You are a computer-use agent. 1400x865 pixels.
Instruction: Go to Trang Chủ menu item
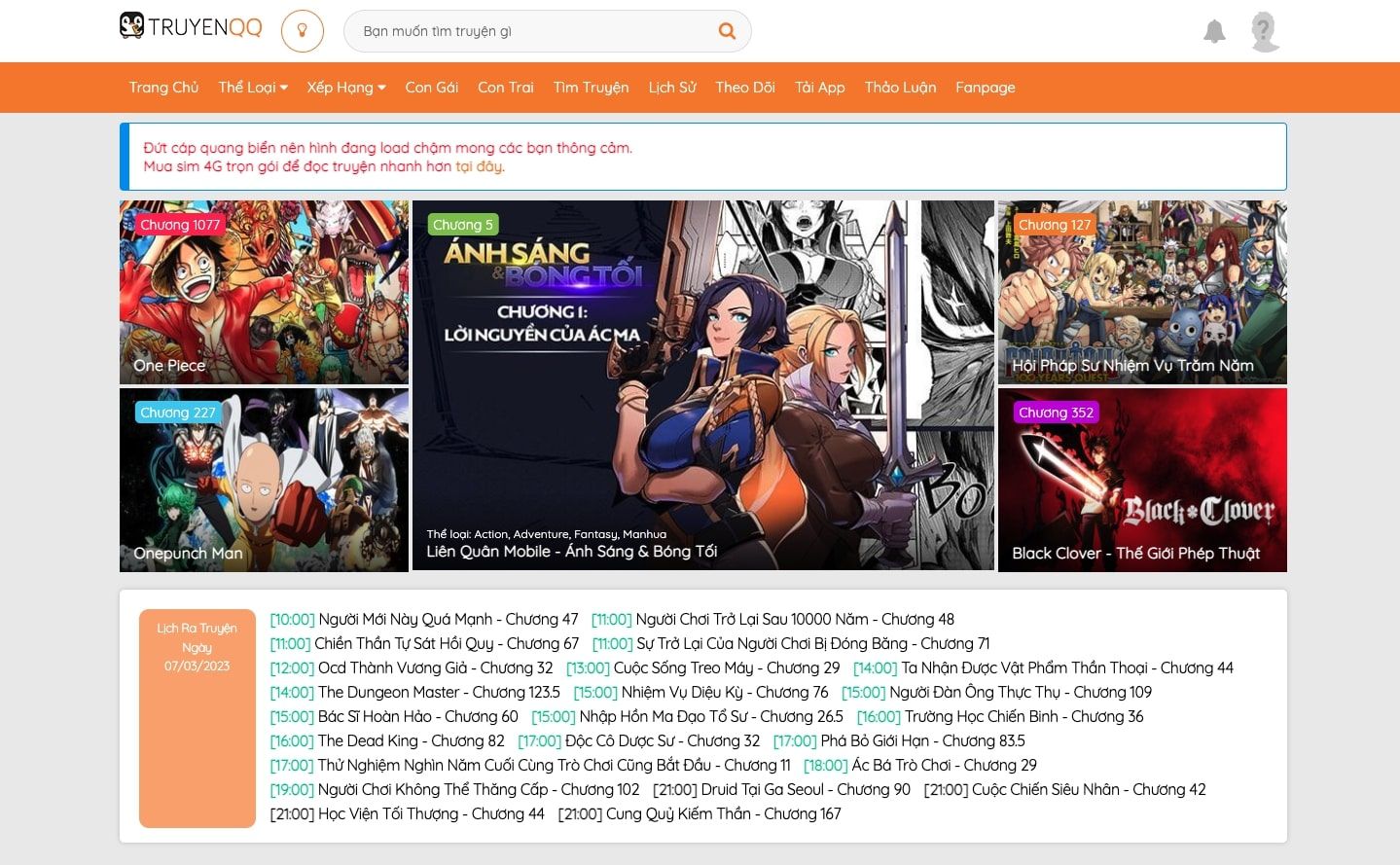click(x=163, y=88)
